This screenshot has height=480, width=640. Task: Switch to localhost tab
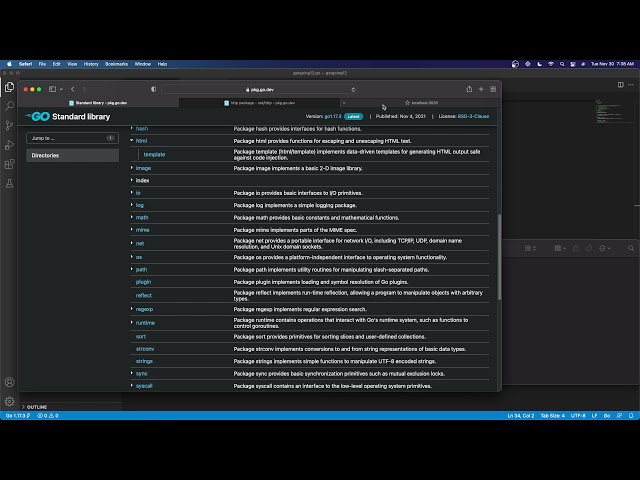(422, 103)
